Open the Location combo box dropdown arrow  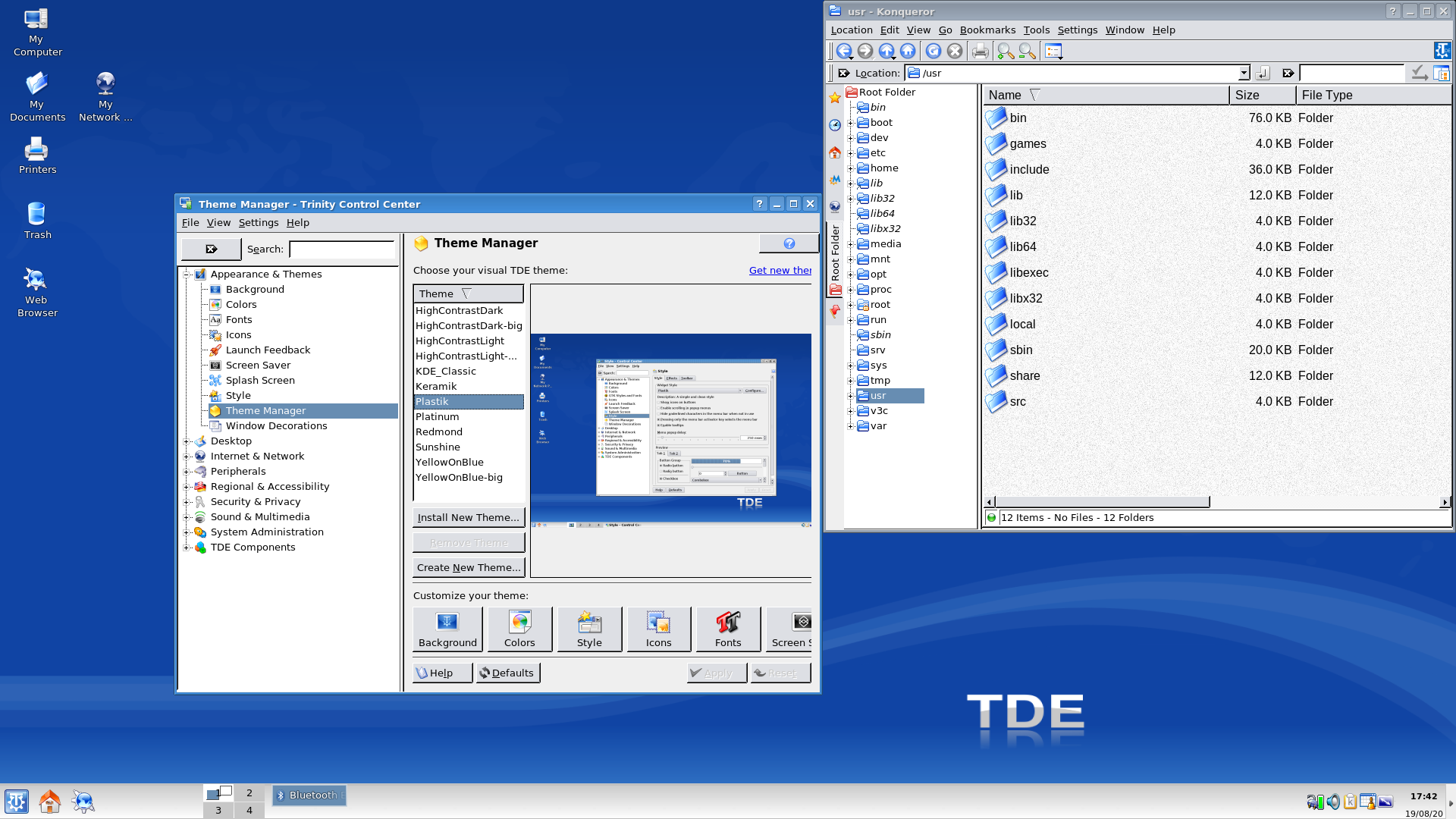point(1244,73)
